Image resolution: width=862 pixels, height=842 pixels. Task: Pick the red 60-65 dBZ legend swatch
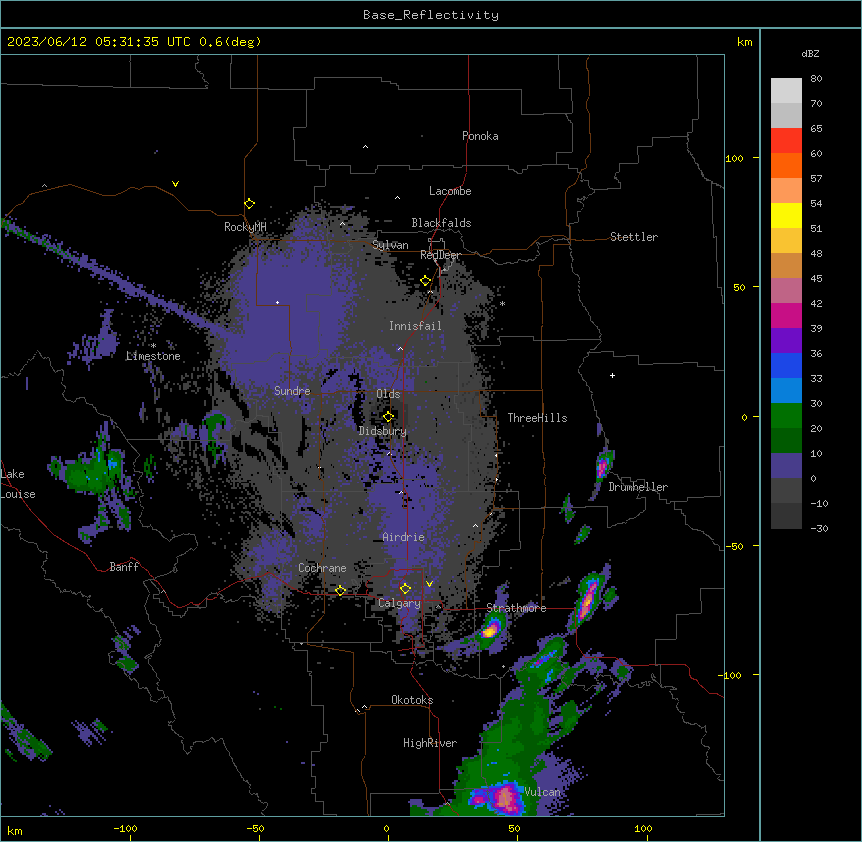tap(786, 140)
